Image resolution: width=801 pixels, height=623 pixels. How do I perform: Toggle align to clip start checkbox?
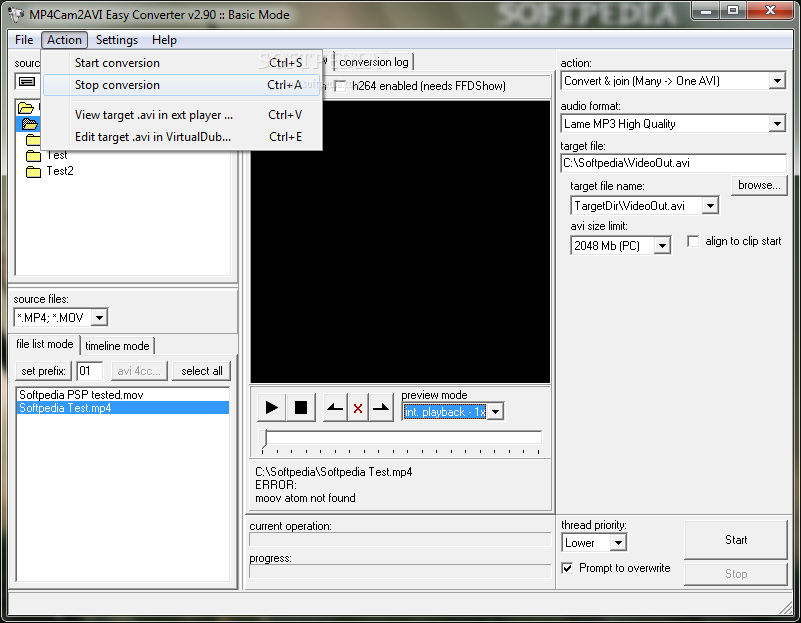(693, 241)
